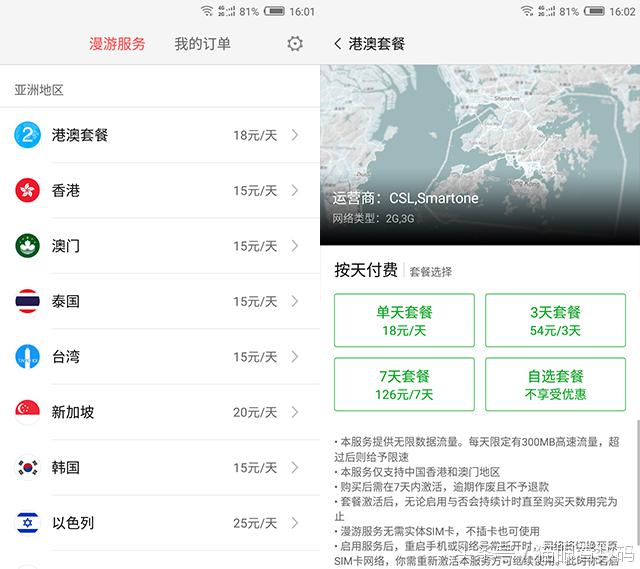Open the chevron on the 澳门 row

(x=295, y=246)
